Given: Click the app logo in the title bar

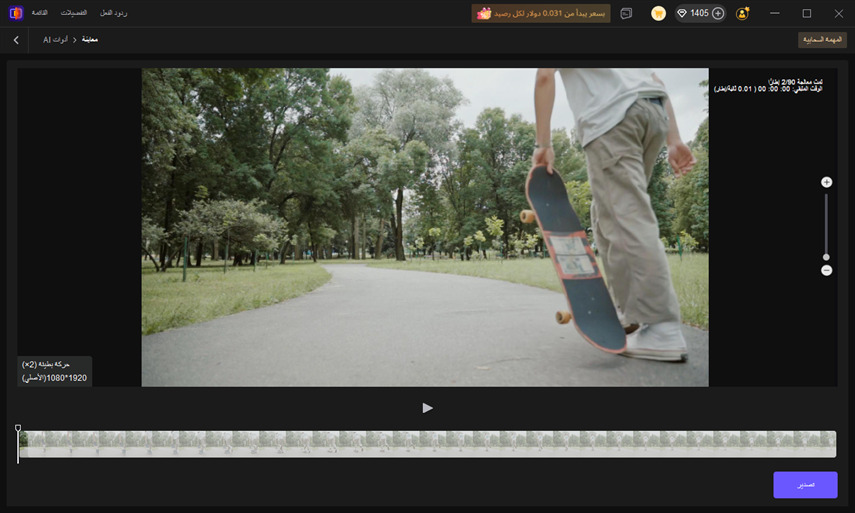Looking at the screenshot, I should [x=16, y=13].
